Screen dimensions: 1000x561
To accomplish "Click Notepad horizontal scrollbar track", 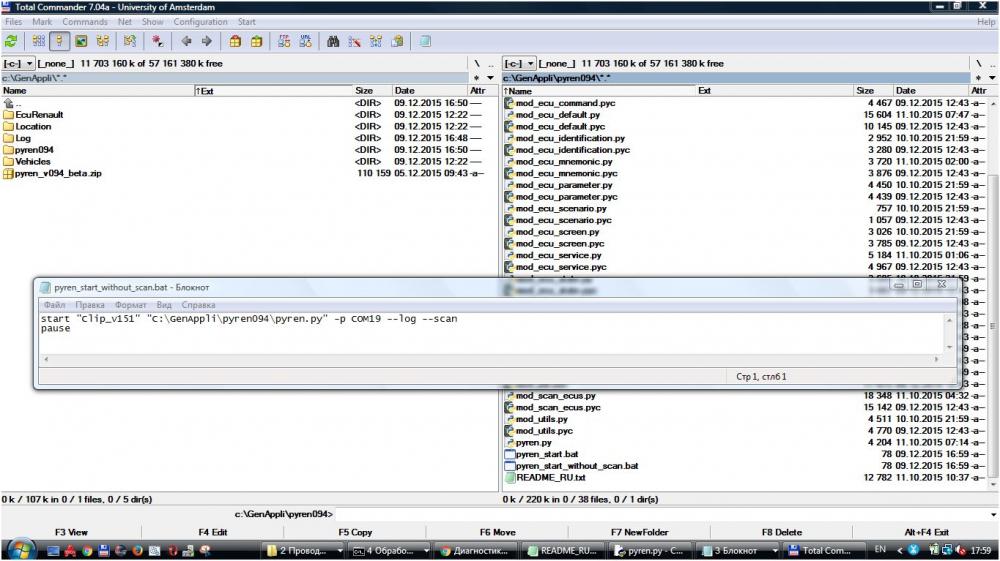I will pyautogui.click(x=491, y=360).
